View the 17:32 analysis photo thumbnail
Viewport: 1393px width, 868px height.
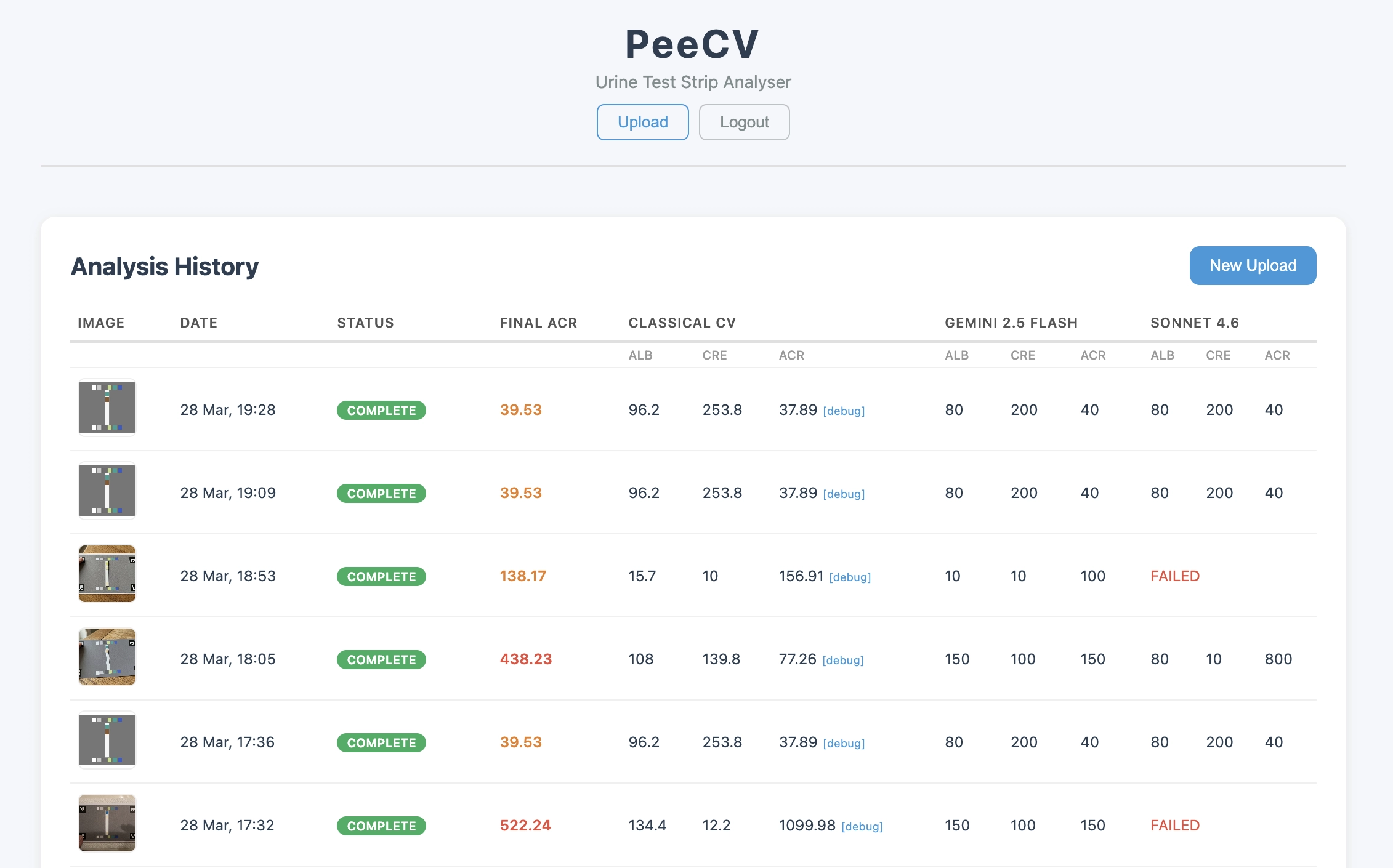pyautogui.click(x=107, y=824)
